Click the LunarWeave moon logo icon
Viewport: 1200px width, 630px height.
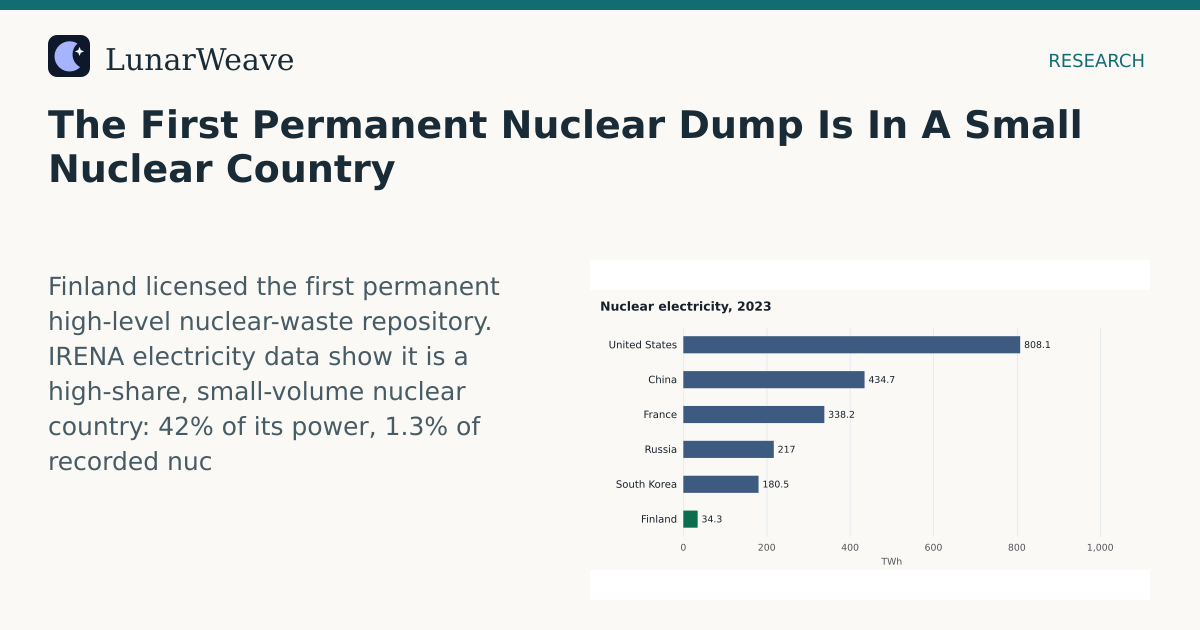69,56
